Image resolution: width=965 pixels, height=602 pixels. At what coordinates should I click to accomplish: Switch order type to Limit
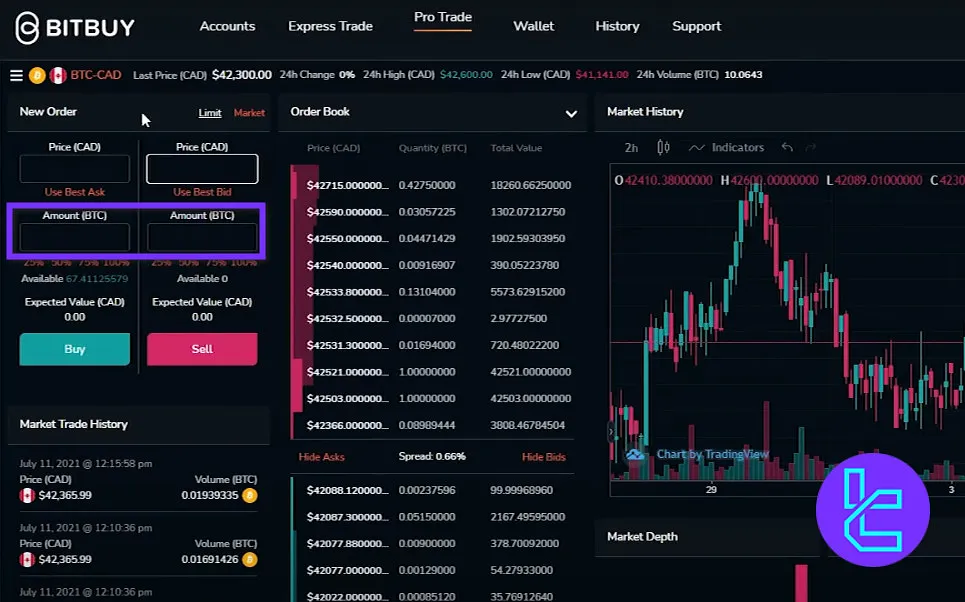click(x=210, y=113)
